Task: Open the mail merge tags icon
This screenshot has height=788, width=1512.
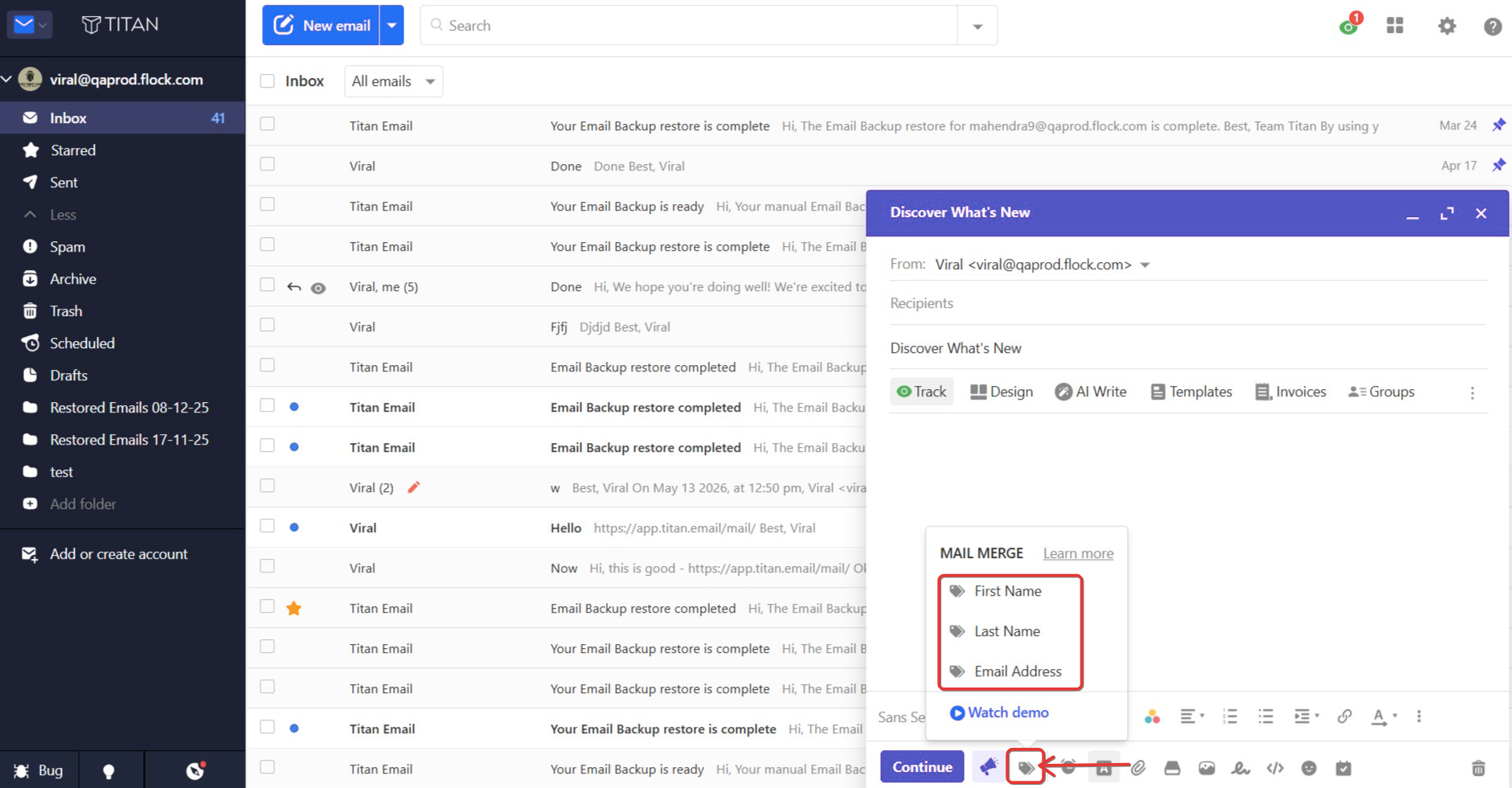Action: (1026, 768)
